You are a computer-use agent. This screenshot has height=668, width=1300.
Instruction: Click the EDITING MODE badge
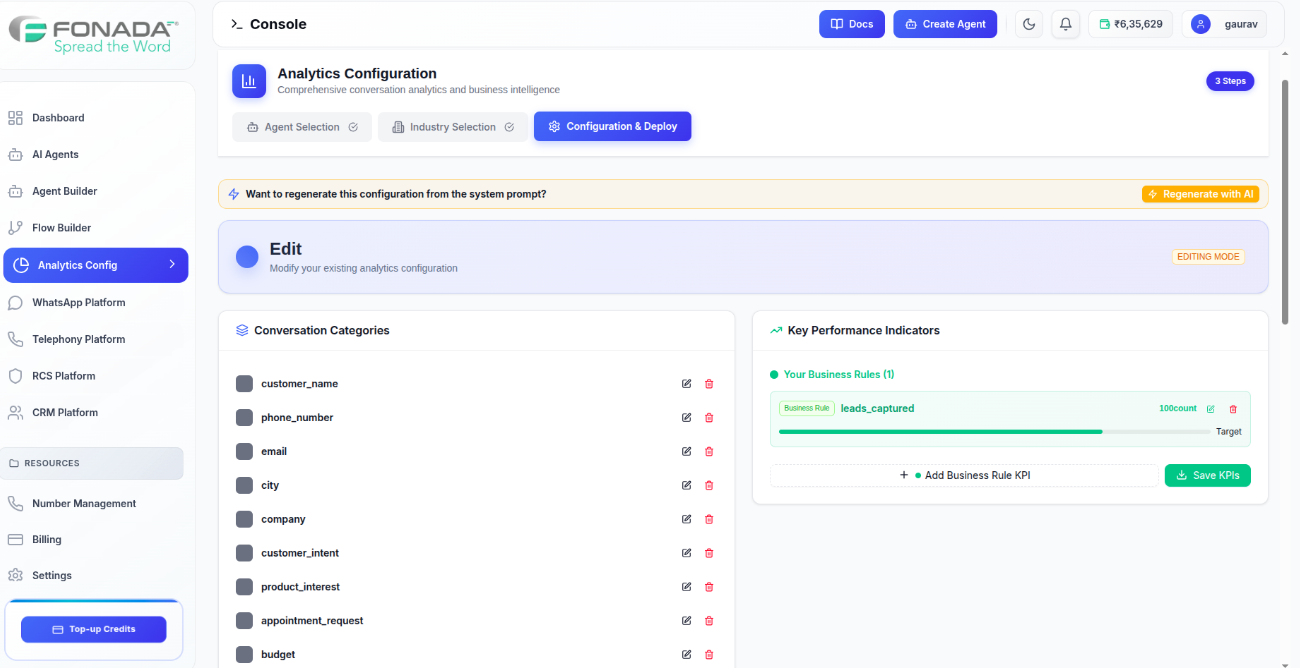1208,257
